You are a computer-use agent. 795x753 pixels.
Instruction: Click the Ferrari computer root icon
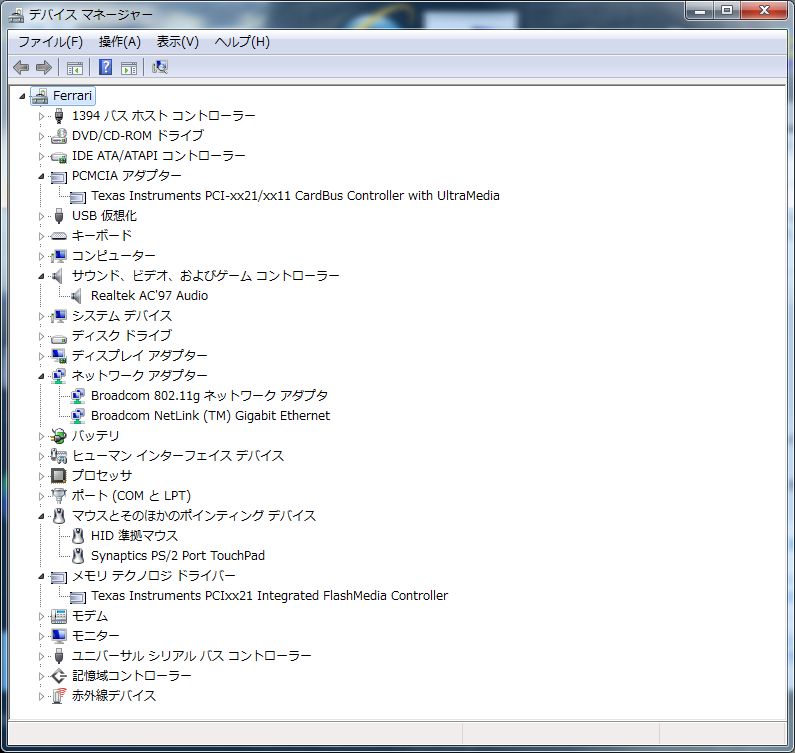coord(40,96)
